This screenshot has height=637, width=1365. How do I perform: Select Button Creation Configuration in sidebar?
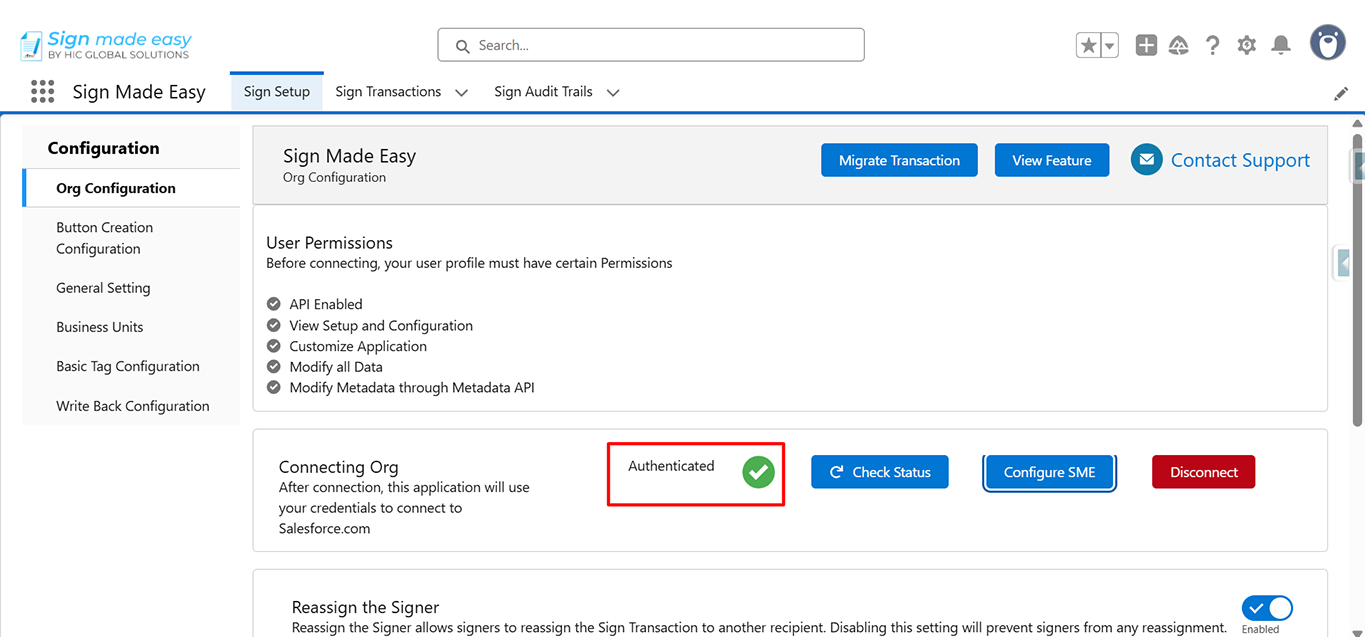pyautogui.click(x=131, y=238)
